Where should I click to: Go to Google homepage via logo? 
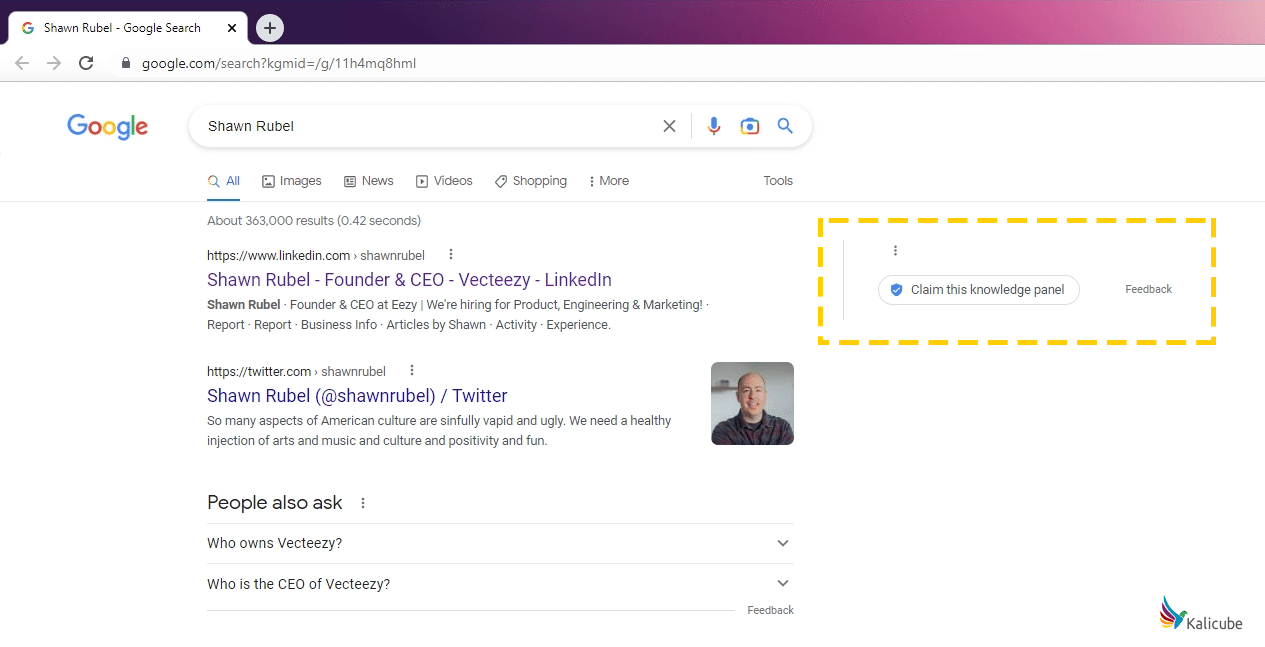pyautogui.click(x=108, y=127)
